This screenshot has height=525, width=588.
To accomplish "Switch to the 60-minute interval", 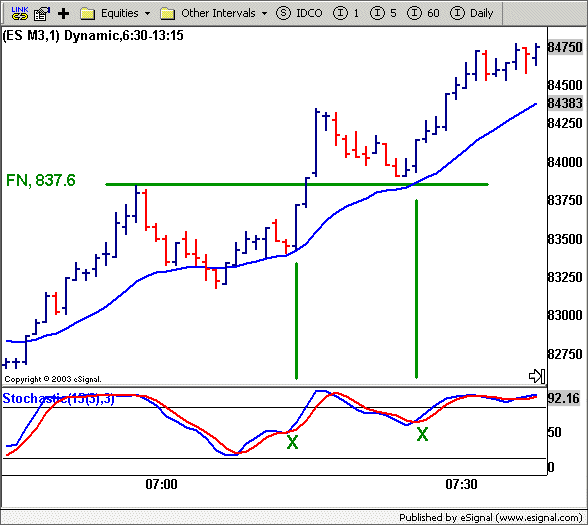I will pyautogui.click(x=423, y=14).
